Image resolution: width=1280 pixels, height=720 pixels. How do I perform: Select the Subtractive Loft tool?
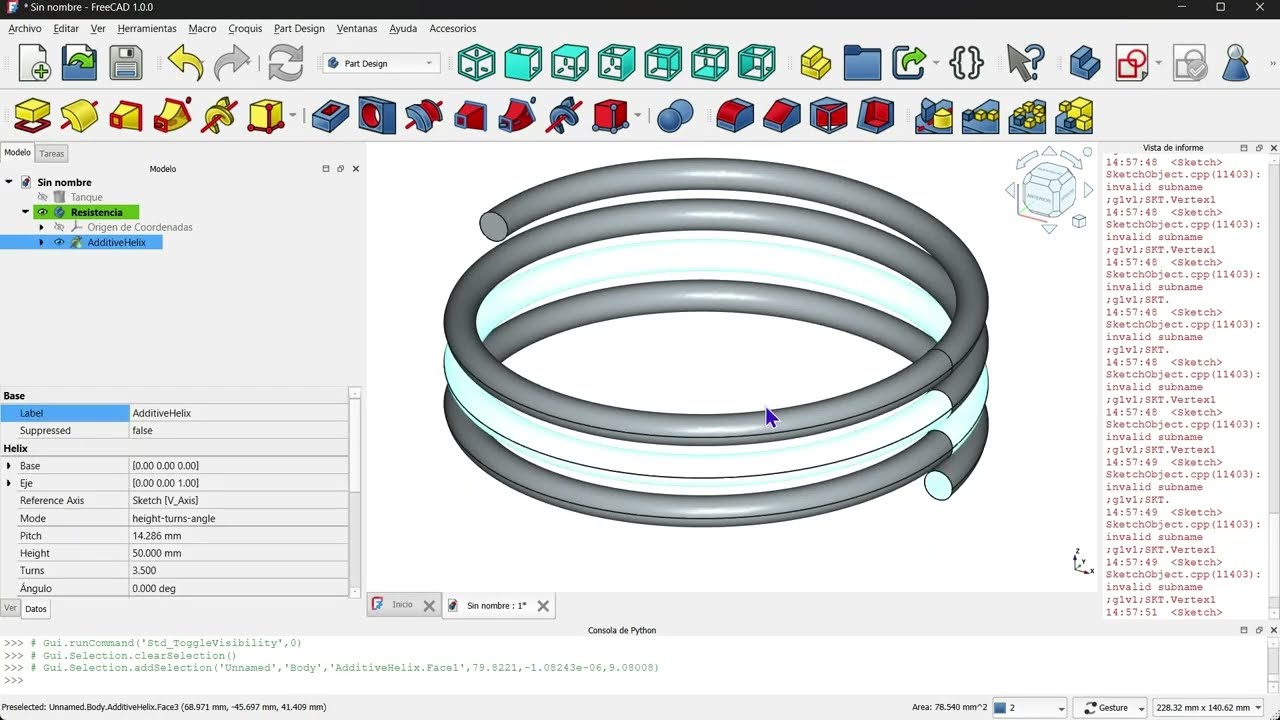(x=470, y=116)
